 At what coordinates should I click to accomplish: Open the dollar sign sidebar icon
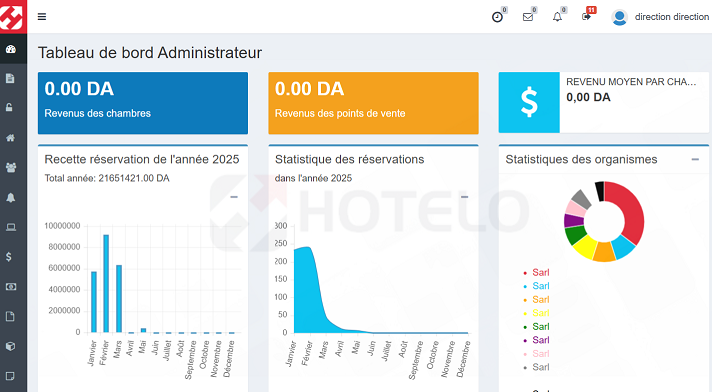[9, 257]
